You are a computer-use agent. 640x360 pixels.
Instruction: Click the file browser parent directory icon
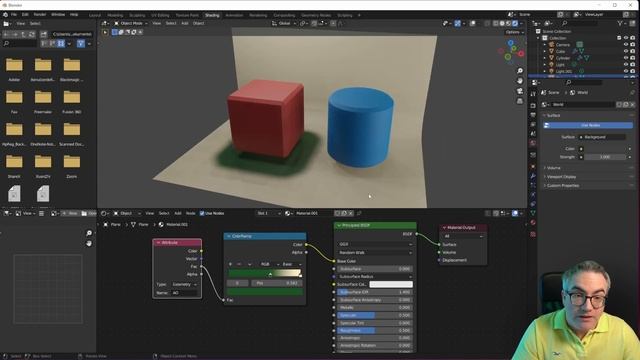coord(23,34)
